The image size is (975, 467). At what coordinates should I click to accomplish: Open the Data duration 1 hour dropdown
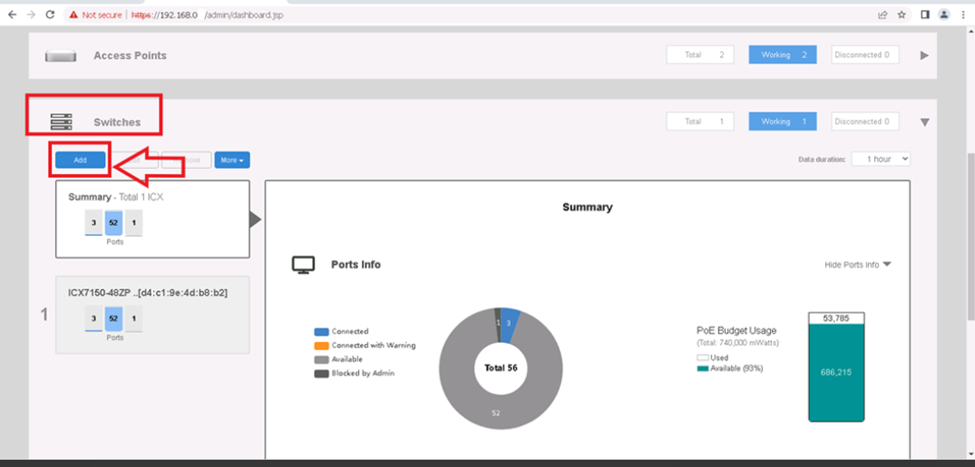point(880,159)
